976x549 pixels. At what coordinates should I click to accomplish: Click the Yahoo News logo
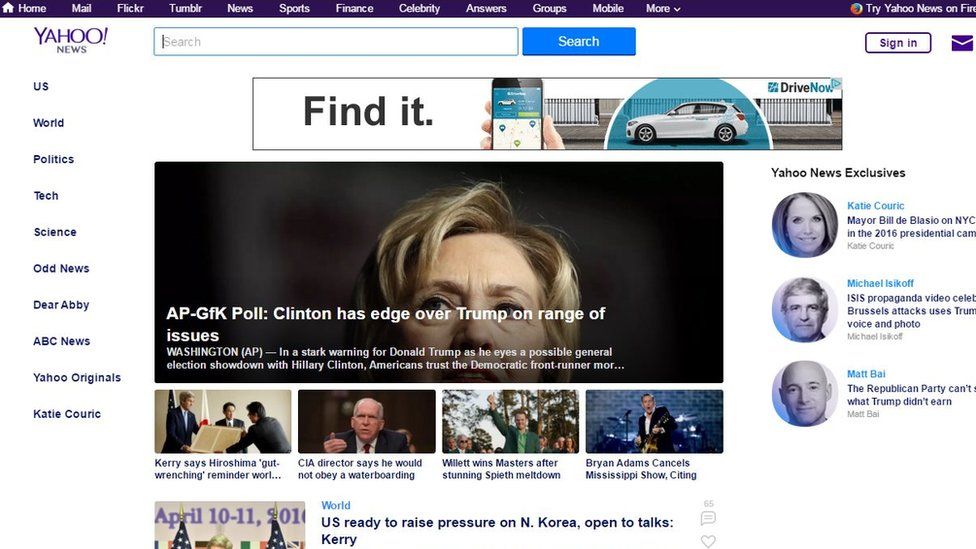pyautogui.click(x=70, y=40)
